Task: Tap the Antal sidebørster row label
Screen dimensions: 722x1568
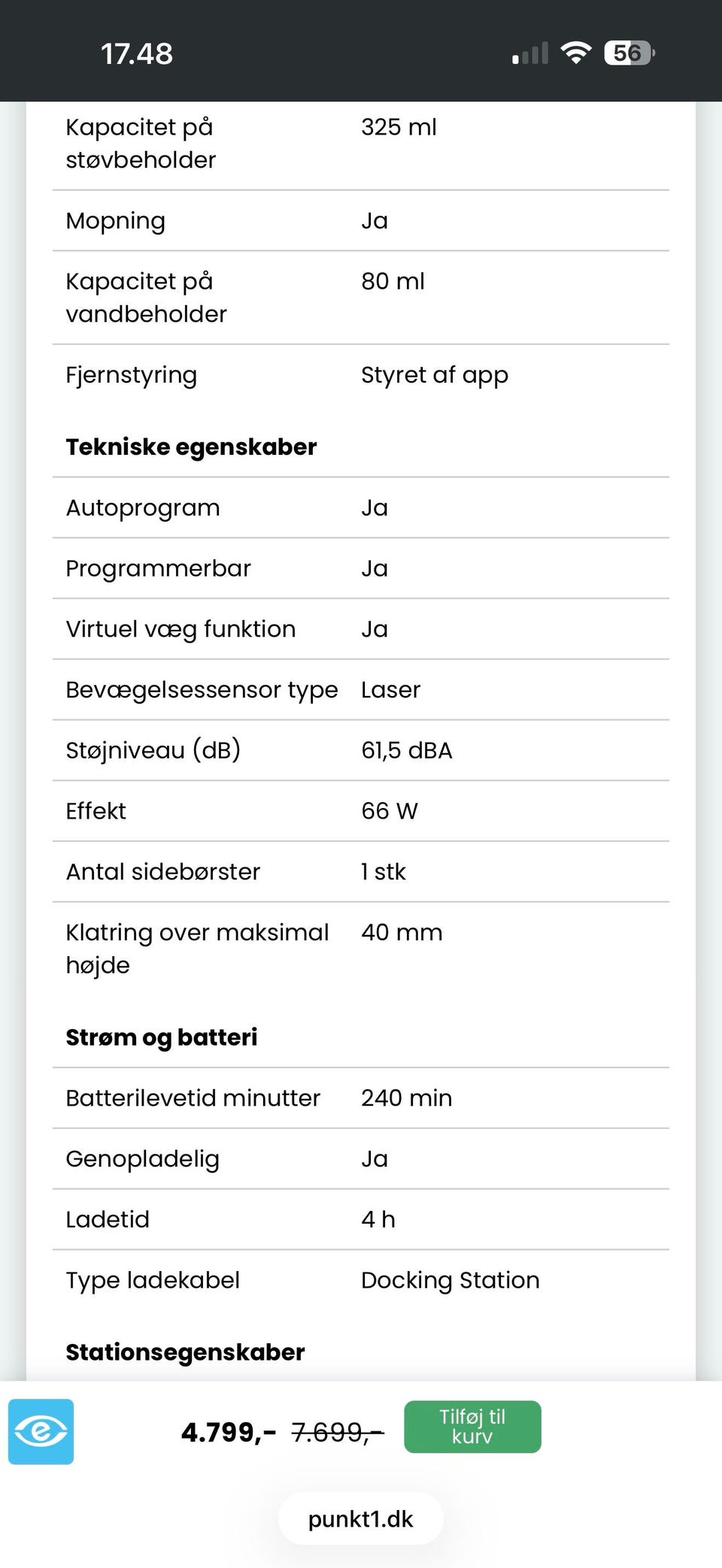Action: point(162,871)
